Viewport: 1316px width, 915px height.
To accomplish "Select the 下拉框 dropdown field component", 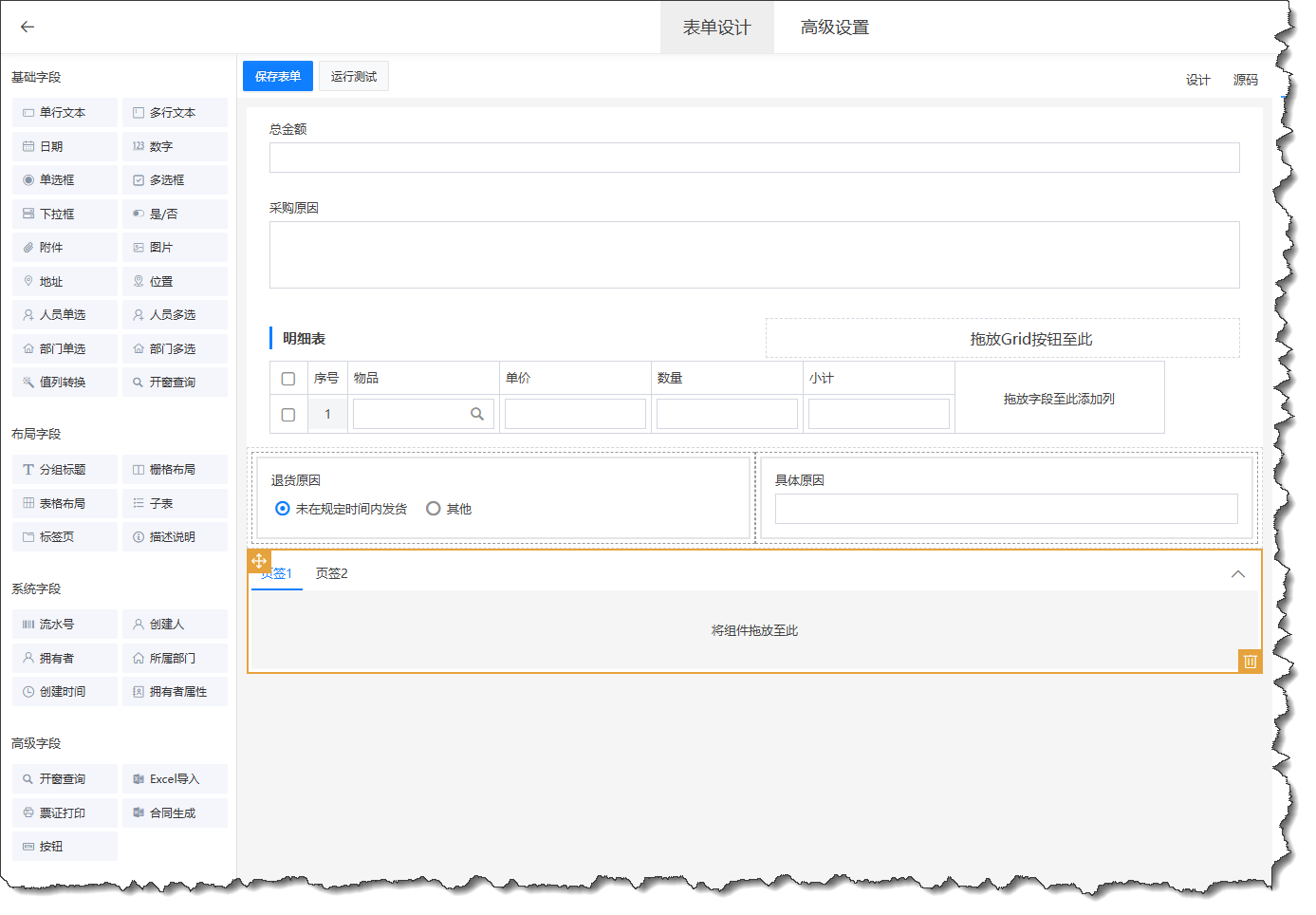I will [65, 215].
